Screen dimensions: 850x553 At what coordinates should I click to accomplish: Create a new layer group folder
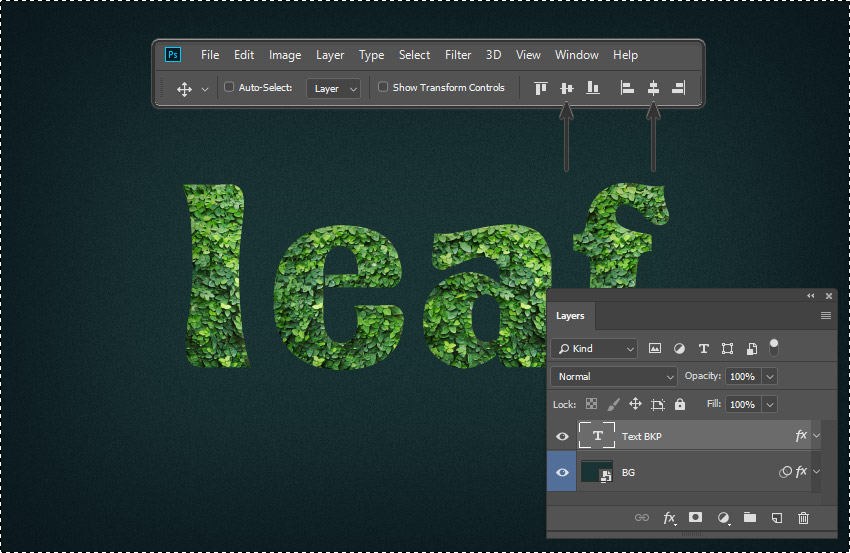749,517
